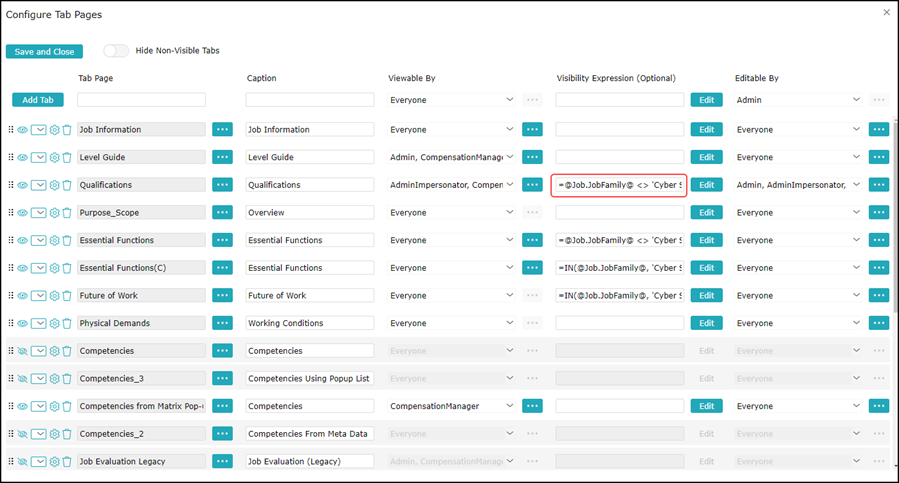Click ellipsis button next to Future of Work name

pos(222,296)
